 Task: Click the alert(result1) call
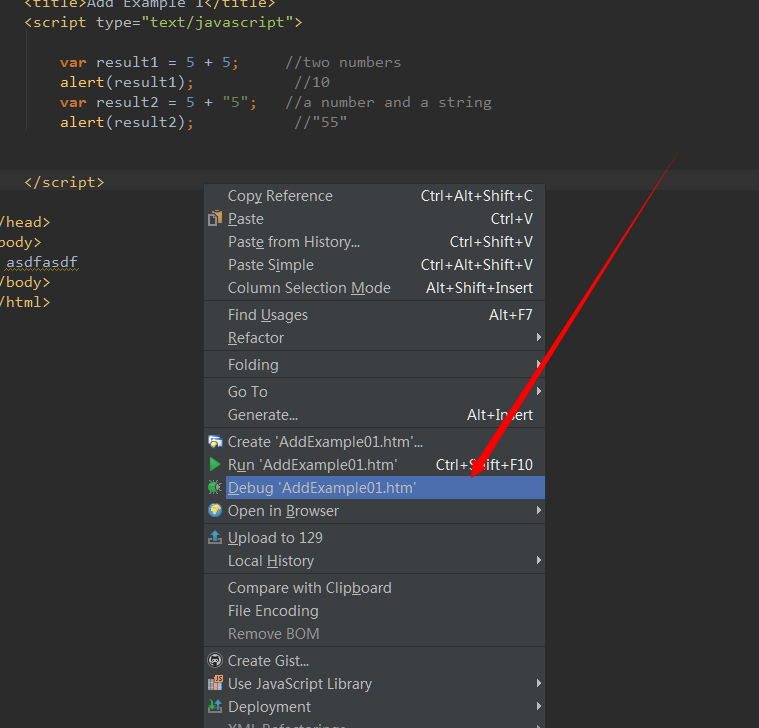click(x=127, y=82)
